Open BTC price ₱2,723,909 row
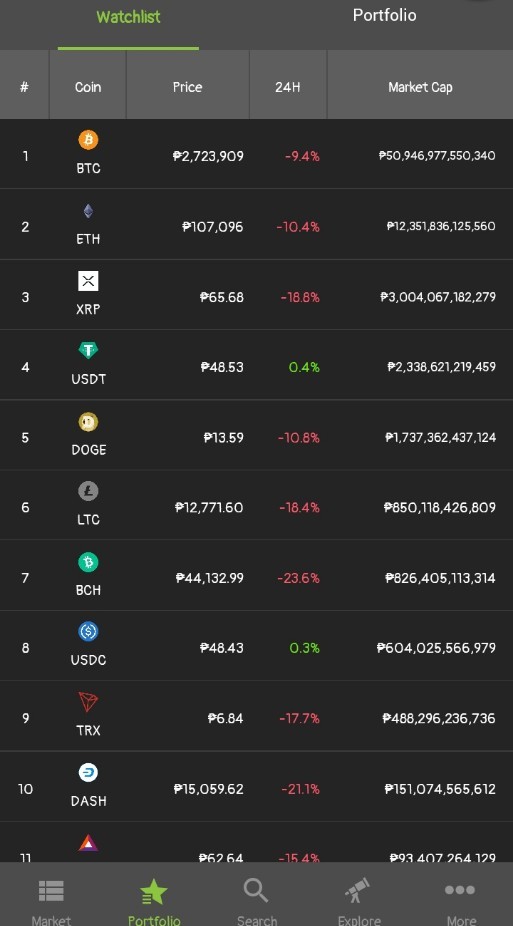 pos(256,155)
